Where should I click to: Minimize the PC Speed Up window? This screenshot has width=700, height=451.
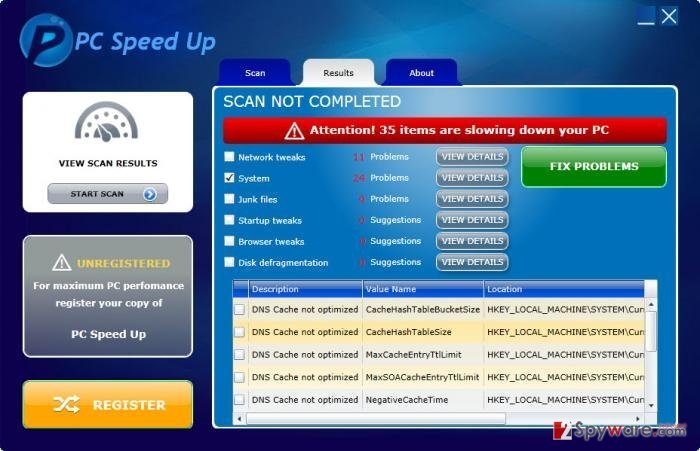point(646,16)
